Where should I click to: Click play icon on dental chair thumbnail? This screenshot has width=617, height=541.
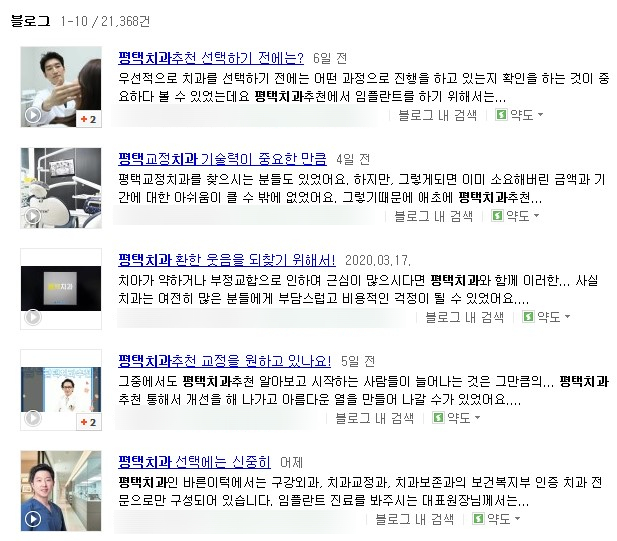point(33,216)
